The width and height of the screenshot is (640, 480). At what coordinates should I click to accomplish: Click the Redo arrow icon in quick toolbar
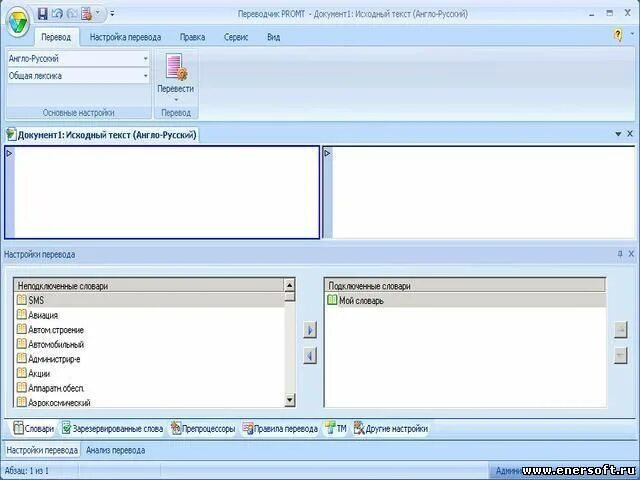point(72,14)
